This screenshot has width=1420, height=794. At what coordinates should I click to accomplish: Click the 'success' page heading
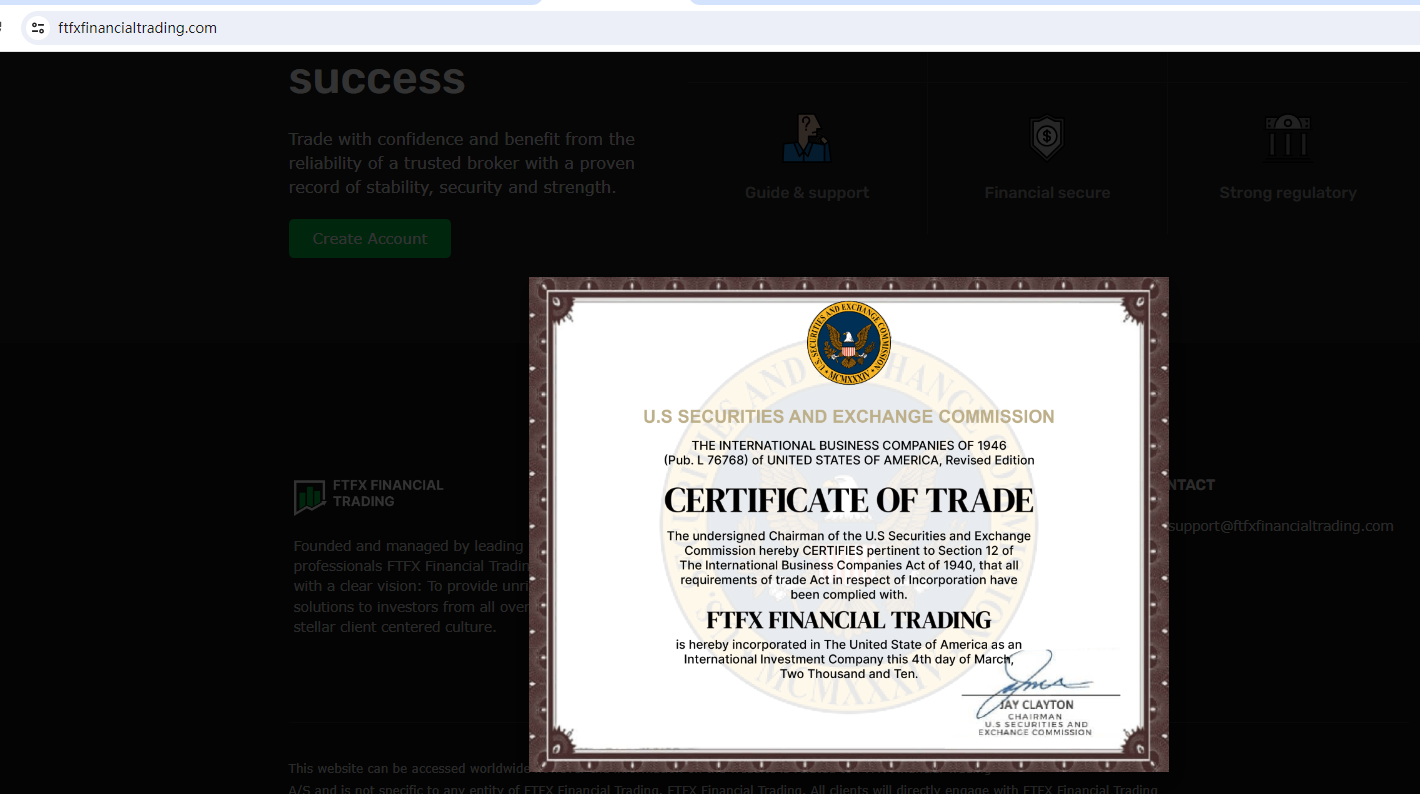[x=377, y=78]
